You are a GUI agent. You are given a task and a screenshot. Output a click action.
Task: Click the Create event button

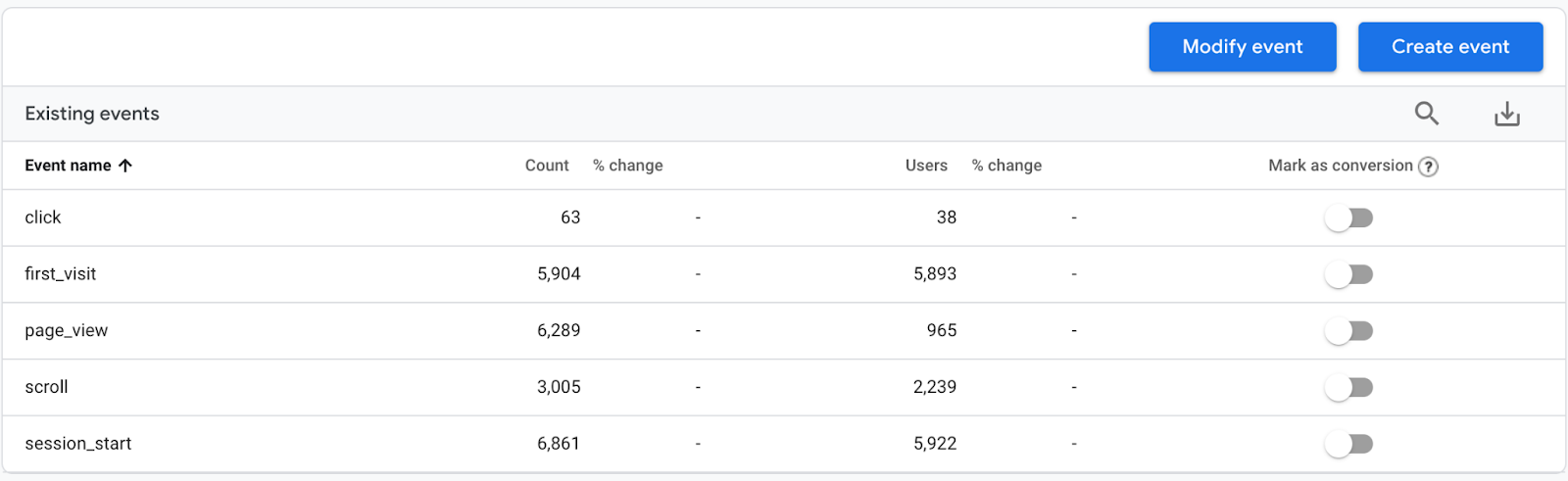pos(1450,47)
